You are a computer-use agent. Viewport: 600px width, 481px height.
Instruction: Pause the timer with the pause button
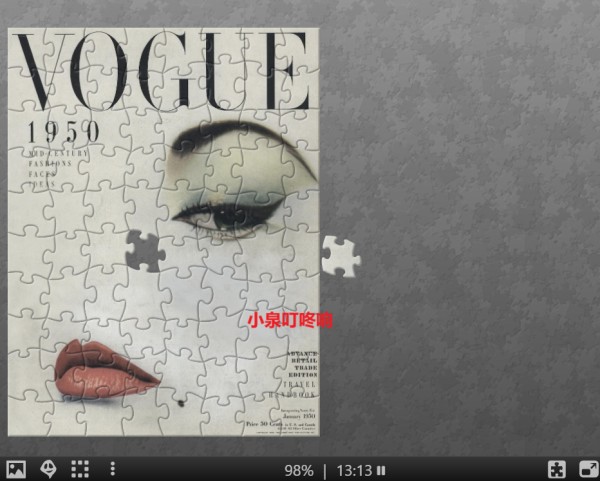[381, 470]
